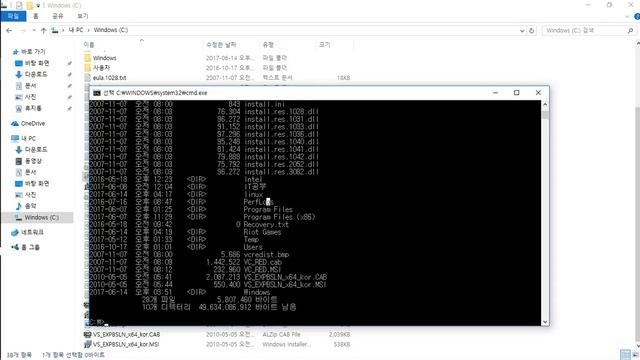Click the search magnifier icon in Explorer
Screen dimensions: 640x360
(630, 30)
